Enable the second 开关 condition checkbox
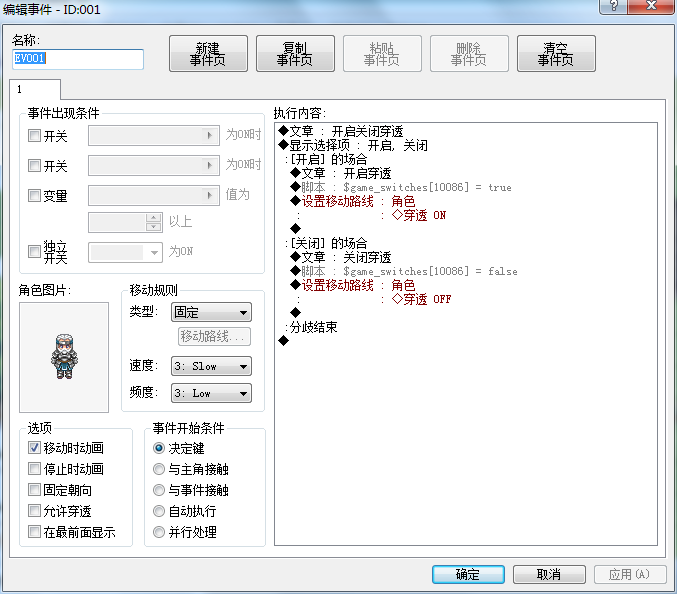This screenshot has height=594, width=677. coord(34,165)
